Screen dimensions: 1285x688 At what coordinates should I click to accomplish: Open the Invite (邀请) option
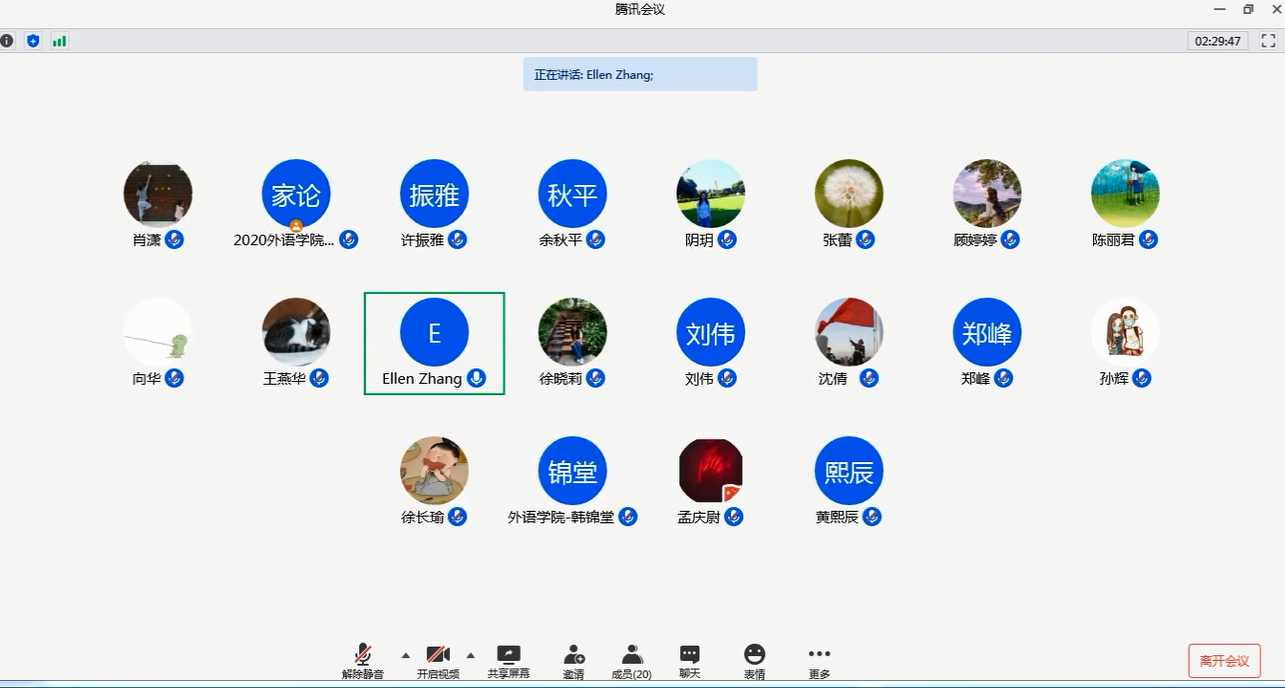click(573, 656)
